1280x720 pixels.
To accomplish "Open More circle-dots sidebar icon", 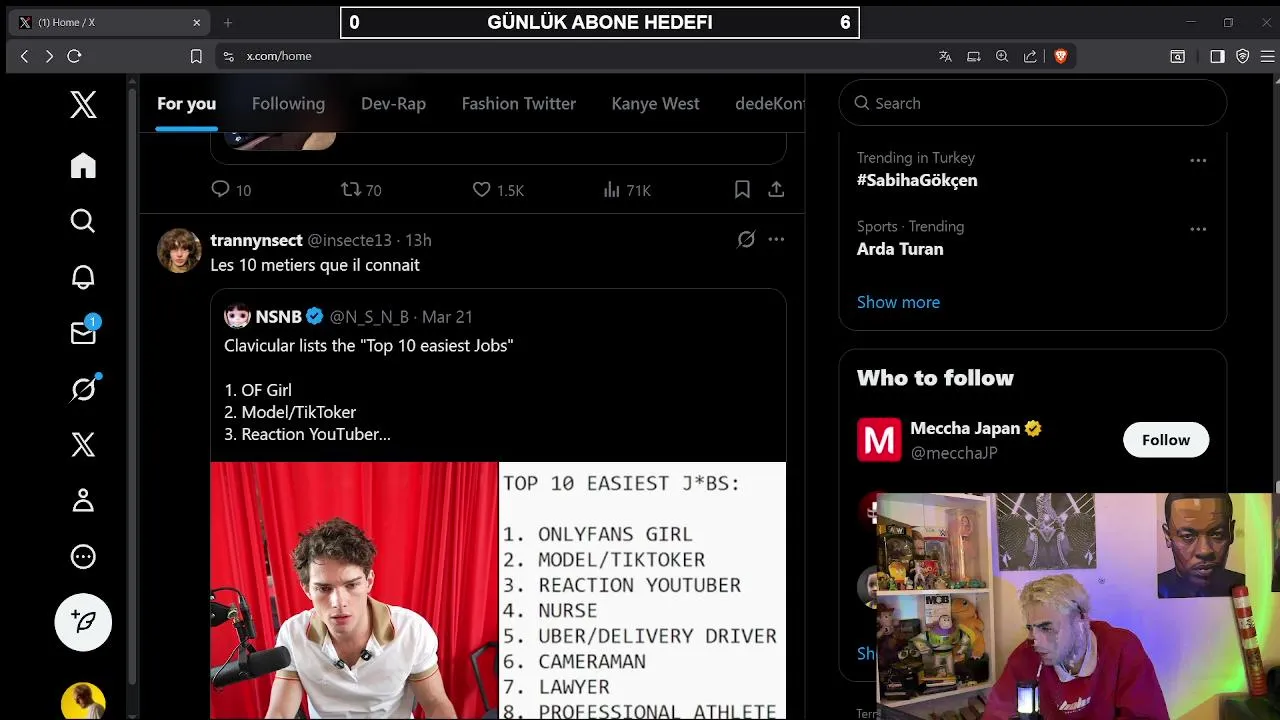I will pyautogui.click(x=83, y=557).
